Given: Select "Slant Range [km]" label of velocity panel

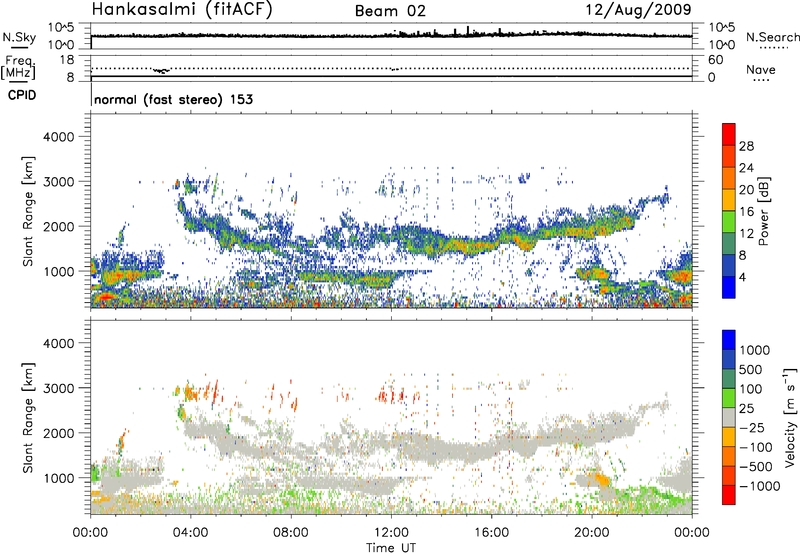Looking at the screenshot, I should [x=28, y=418].
